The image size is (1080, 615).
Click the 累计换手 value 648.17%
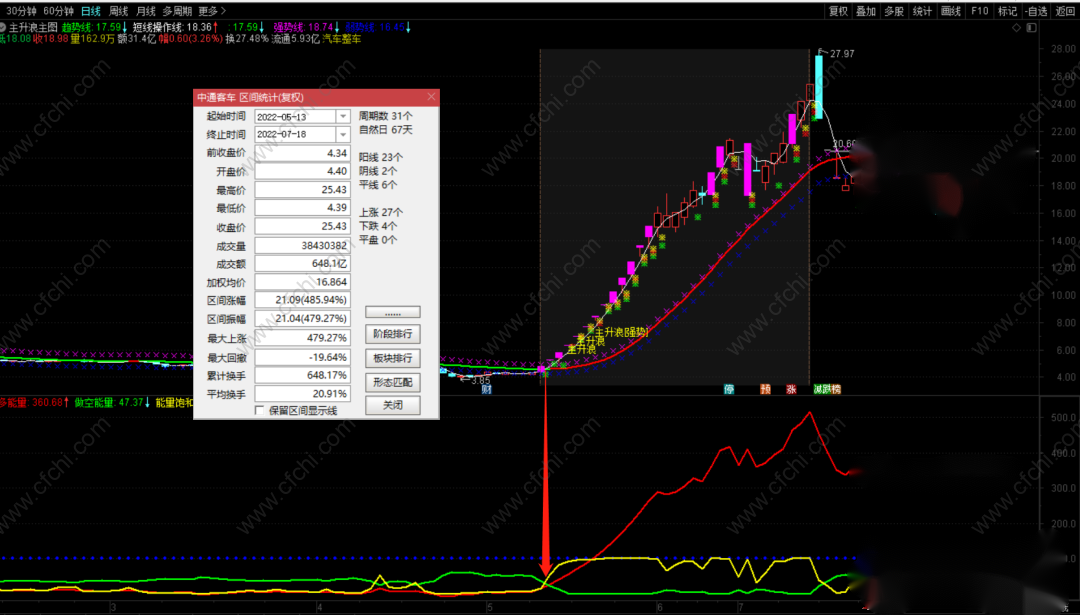pos(302,375)
